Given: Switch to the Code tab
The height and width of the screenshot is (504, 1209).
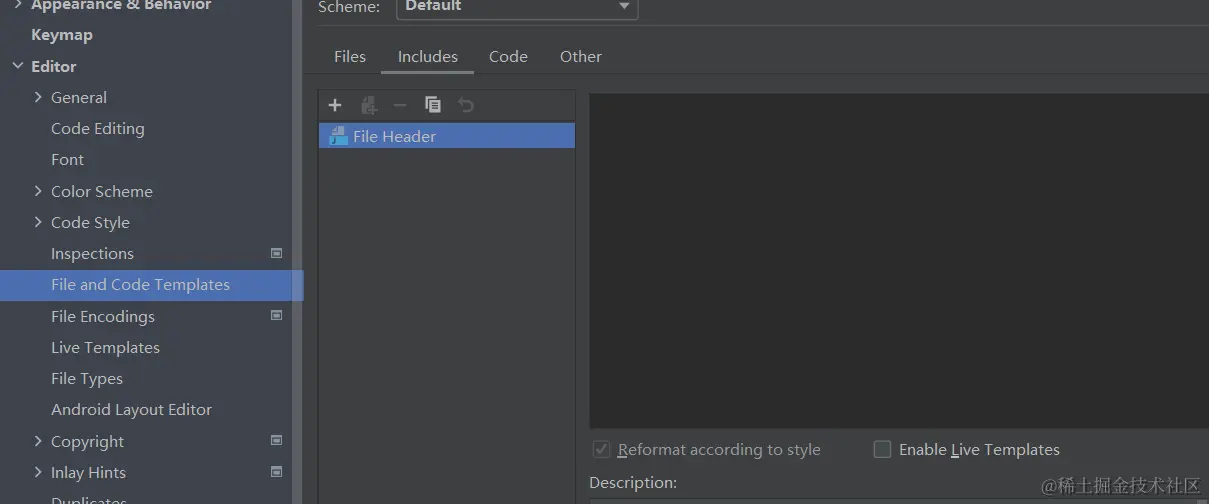Looking at the screenshot, I should click(508, 57).
